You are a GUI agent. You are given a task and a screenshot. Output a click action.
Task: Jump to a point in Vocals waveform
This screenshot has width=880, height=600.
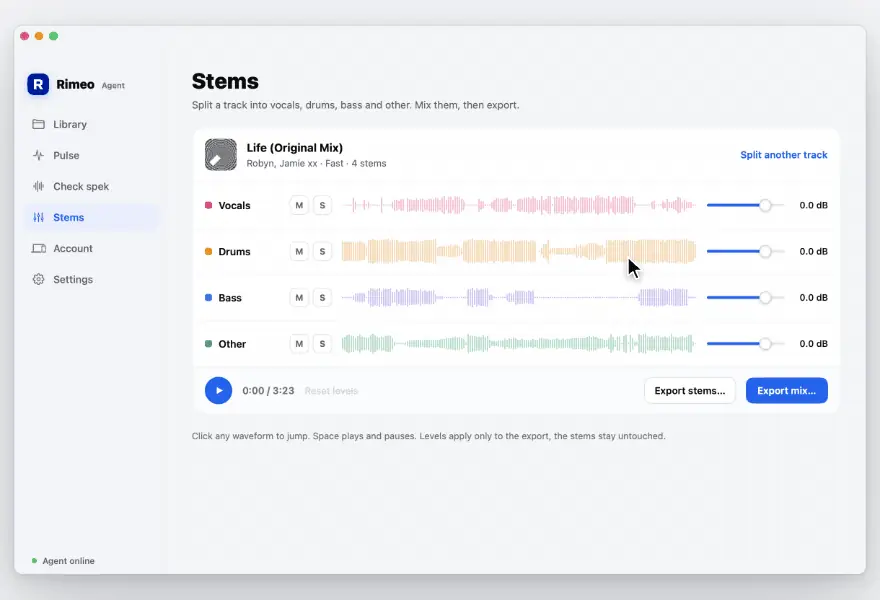[x=519, y=205]
